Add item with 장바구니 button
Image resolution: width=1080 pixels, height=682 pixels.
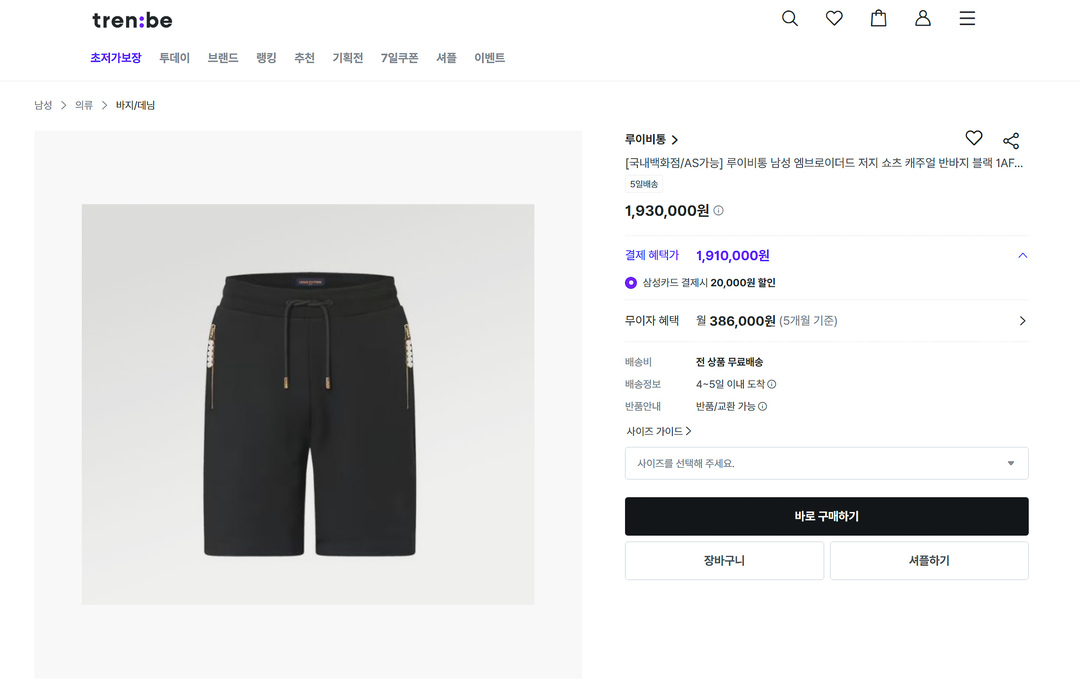coord(724,561)
